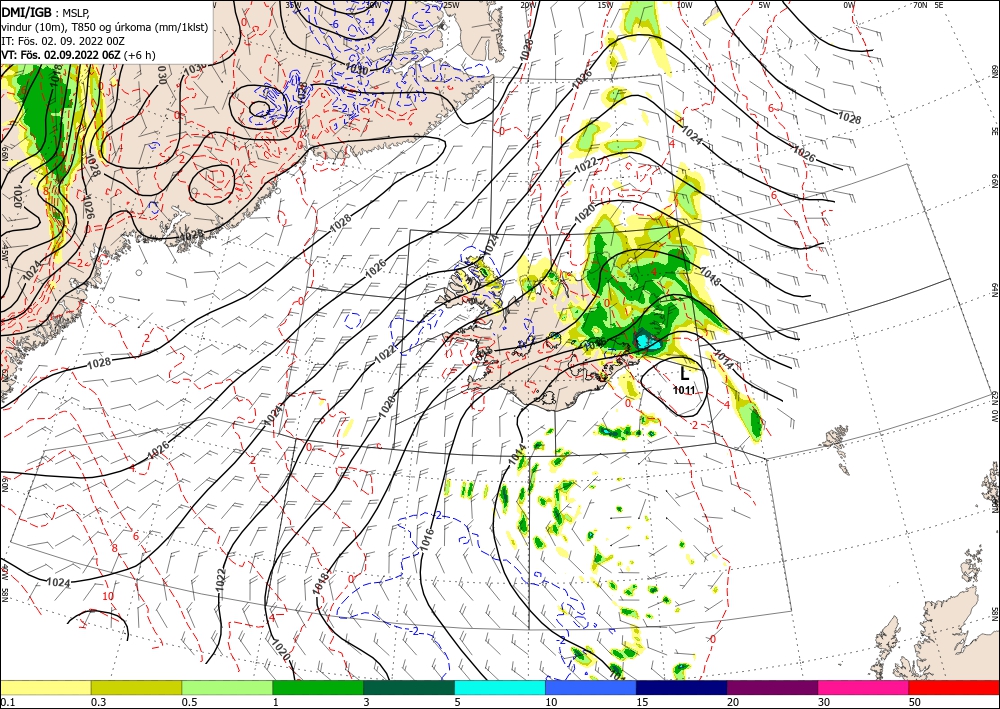Click the yellow 0.1–0.3 legend swatch
This screenshot has height=709, width=1000.
pos(46,687)
